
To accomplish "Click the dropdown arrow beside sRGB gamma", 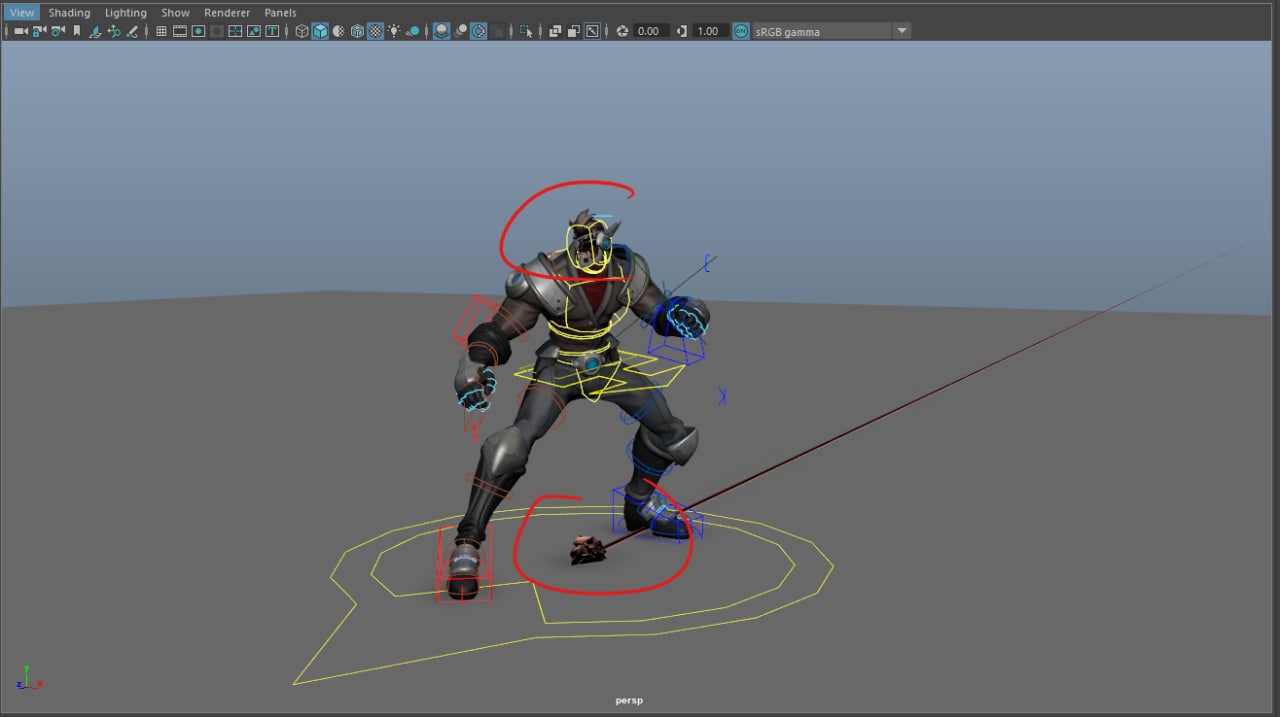I will (x=902, y=31).
